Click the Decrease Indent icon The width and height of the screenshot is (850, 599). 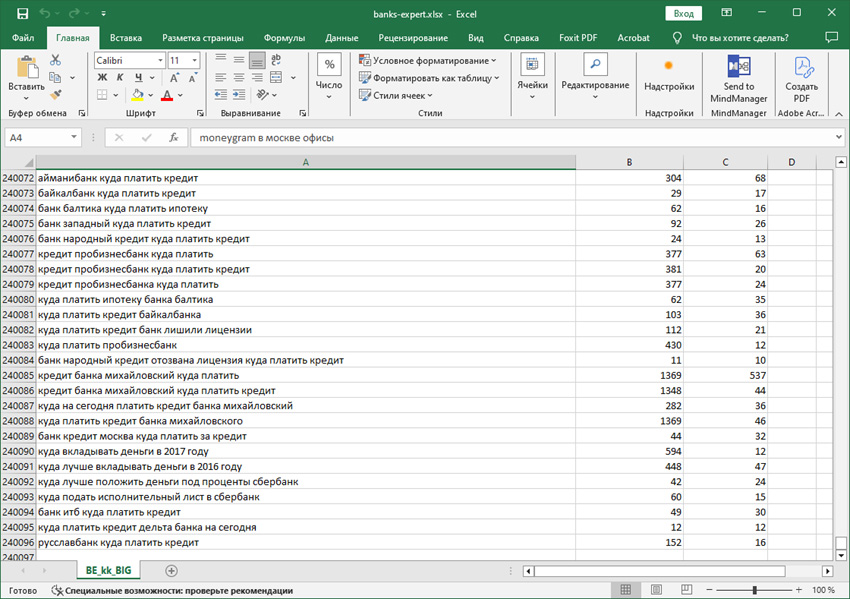coord(221,95)
